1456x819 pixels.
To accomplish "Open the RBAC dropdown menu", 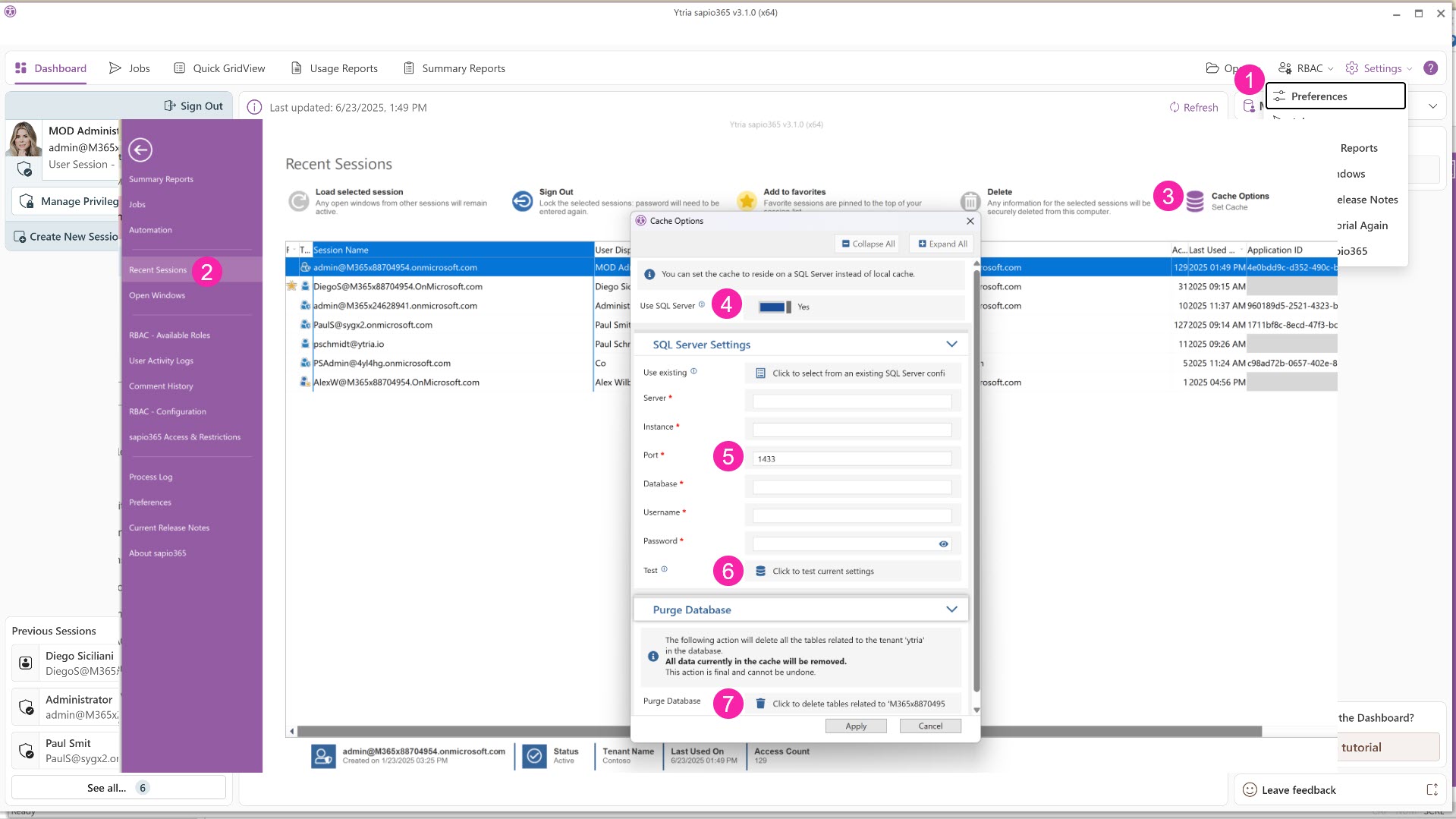I will pyautogui.click(x=1306, y=68).
